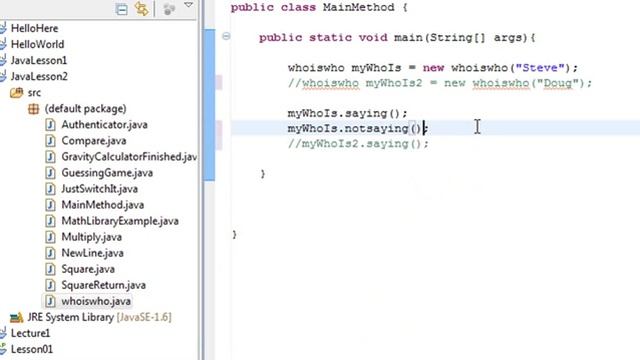Select NewLine.java file
This screenshot has width=640, height=360.
click(x=93, y=253)
